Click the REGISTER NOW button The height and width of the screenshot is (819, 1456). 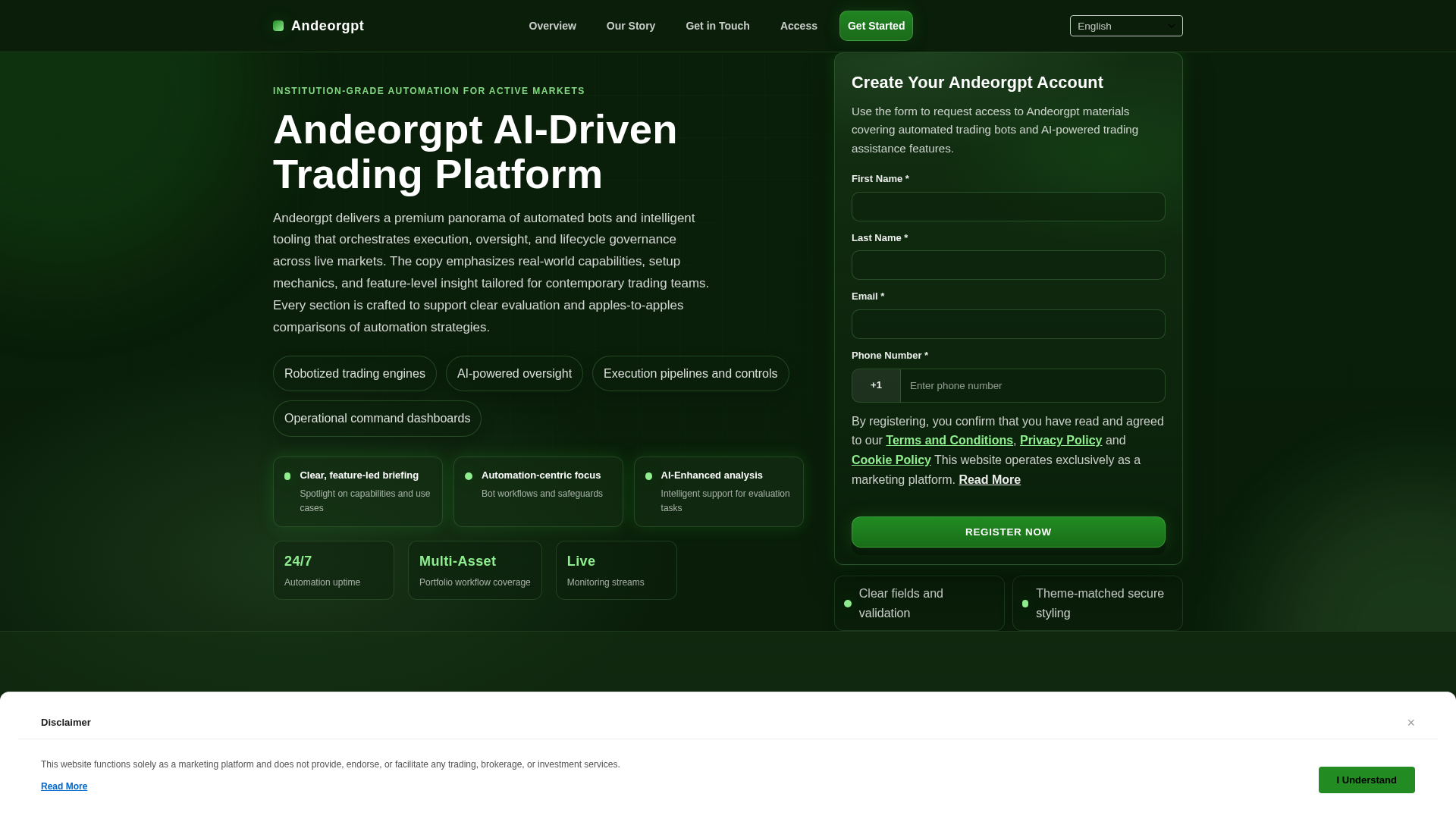(1008, 532)
